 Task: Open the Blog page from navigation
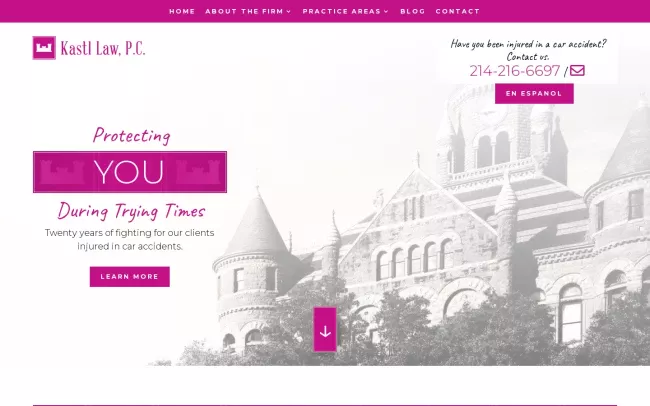pyautogui.click(x=412, y=12)
